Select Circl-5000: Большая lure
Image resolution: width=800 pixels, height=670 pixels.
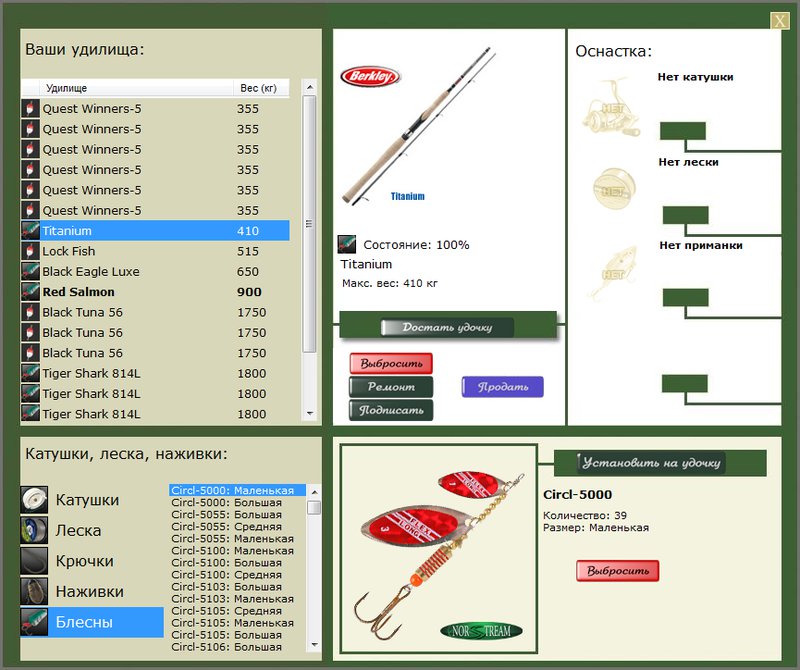(238, 503)
